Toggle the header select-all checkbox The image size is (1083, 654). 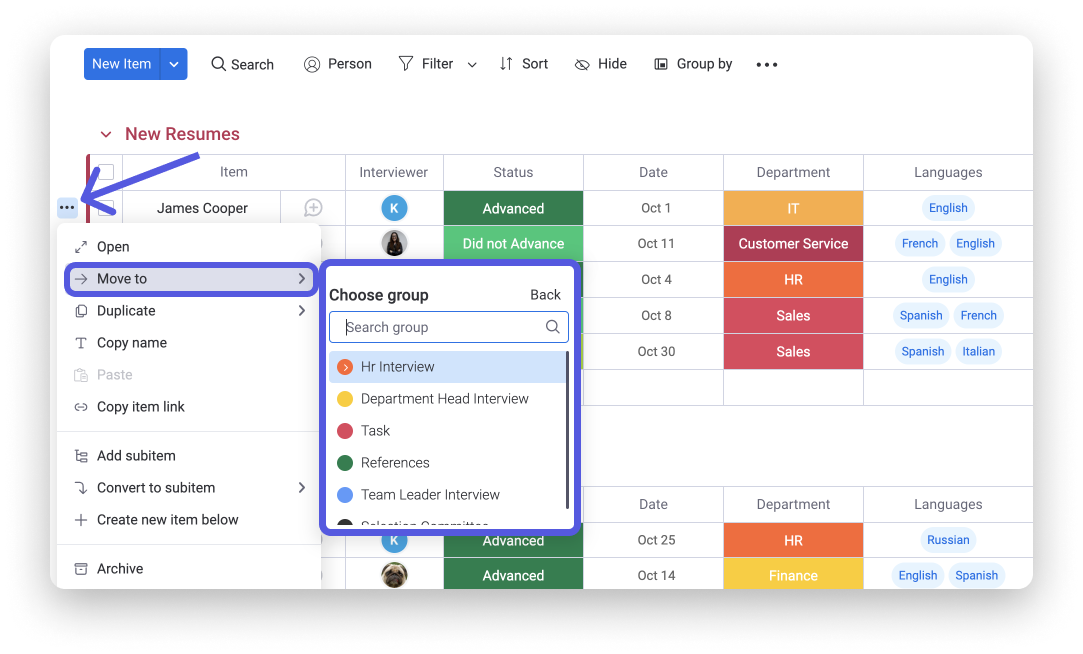click(106, 172)
